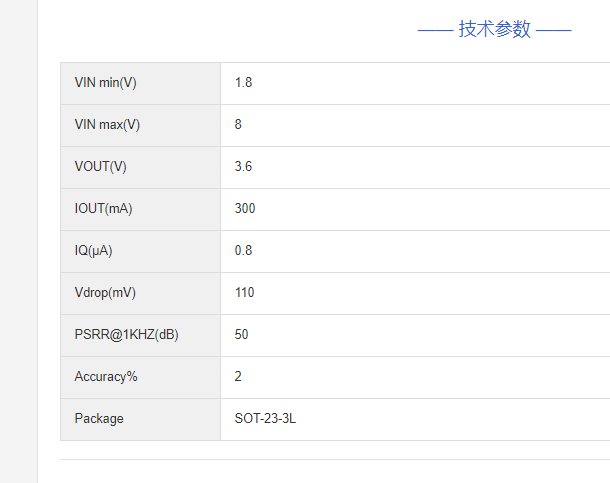610x483 pixels.
Task: Click the 1.8 value for VIN min
Action: click(243, 83)
